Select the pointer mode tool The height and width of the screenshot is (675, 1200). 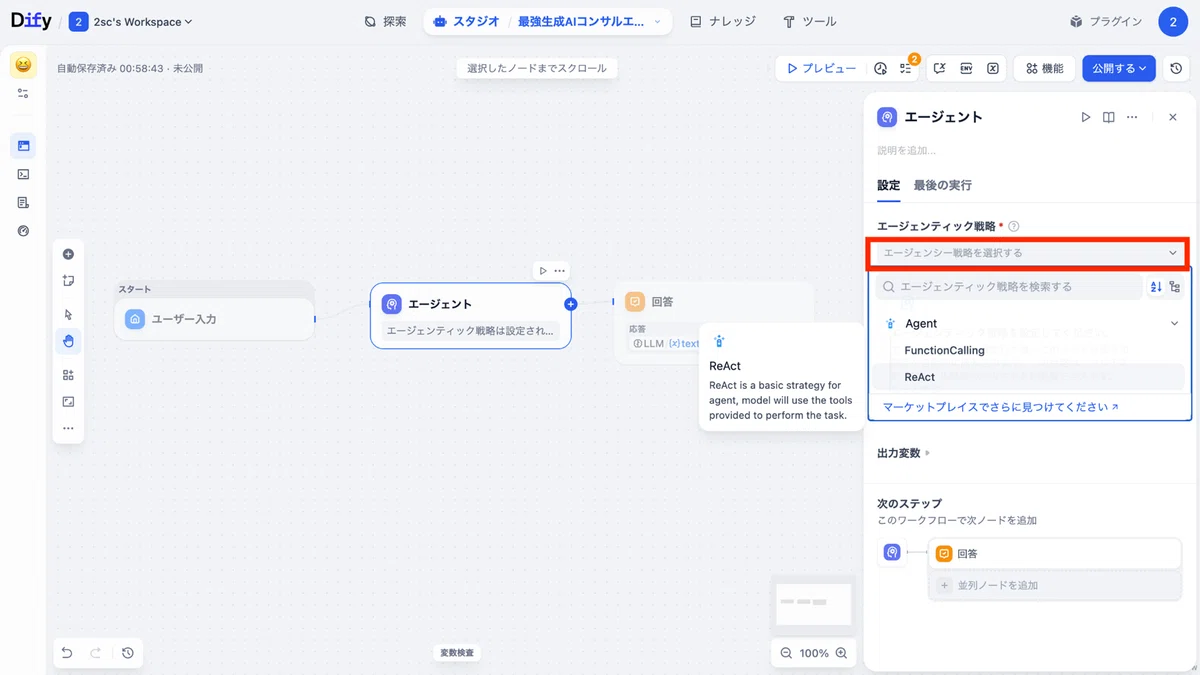coord(68,314)
